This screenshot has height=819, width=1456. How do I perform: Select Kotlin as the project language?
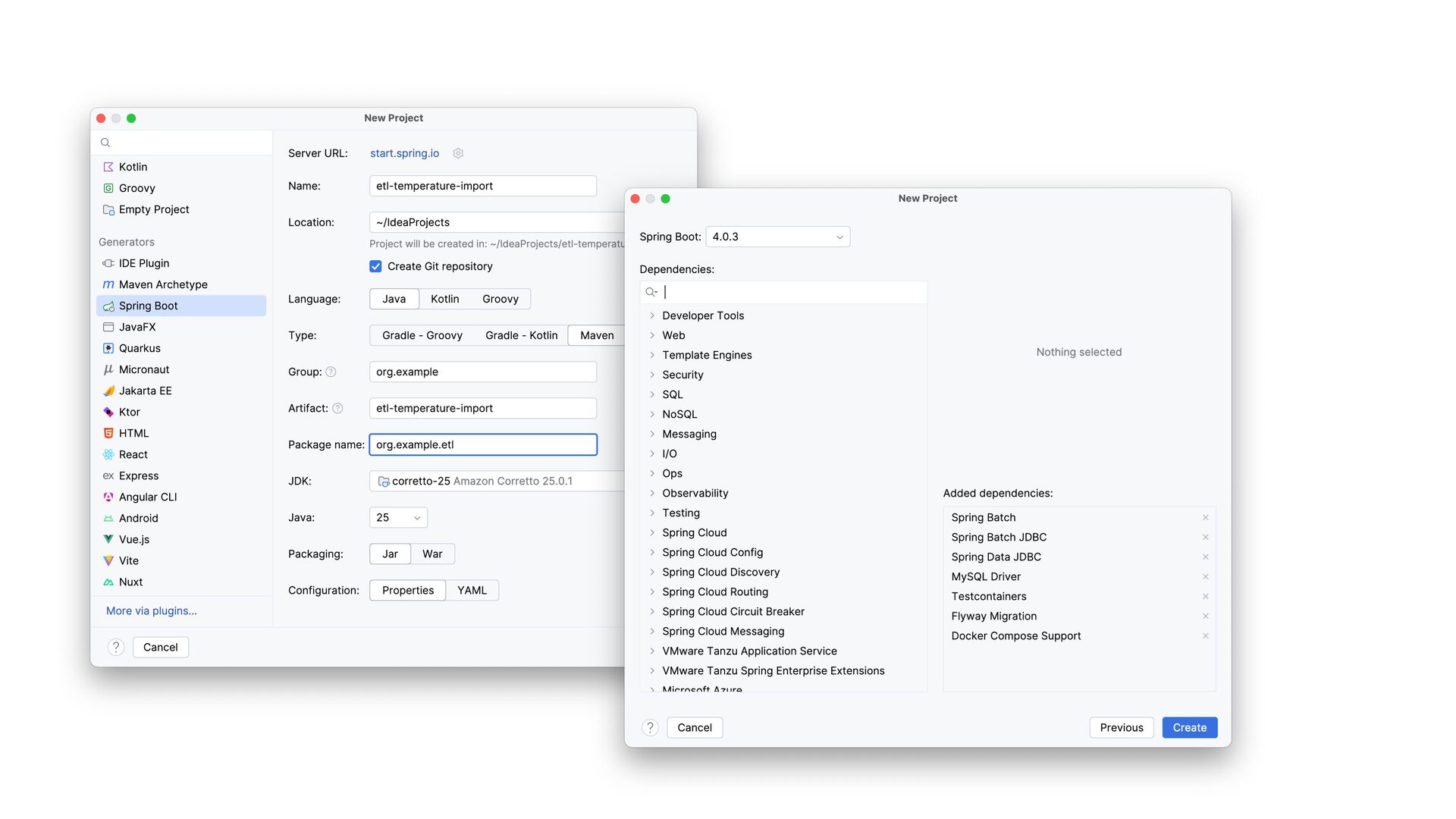[444, 299]
